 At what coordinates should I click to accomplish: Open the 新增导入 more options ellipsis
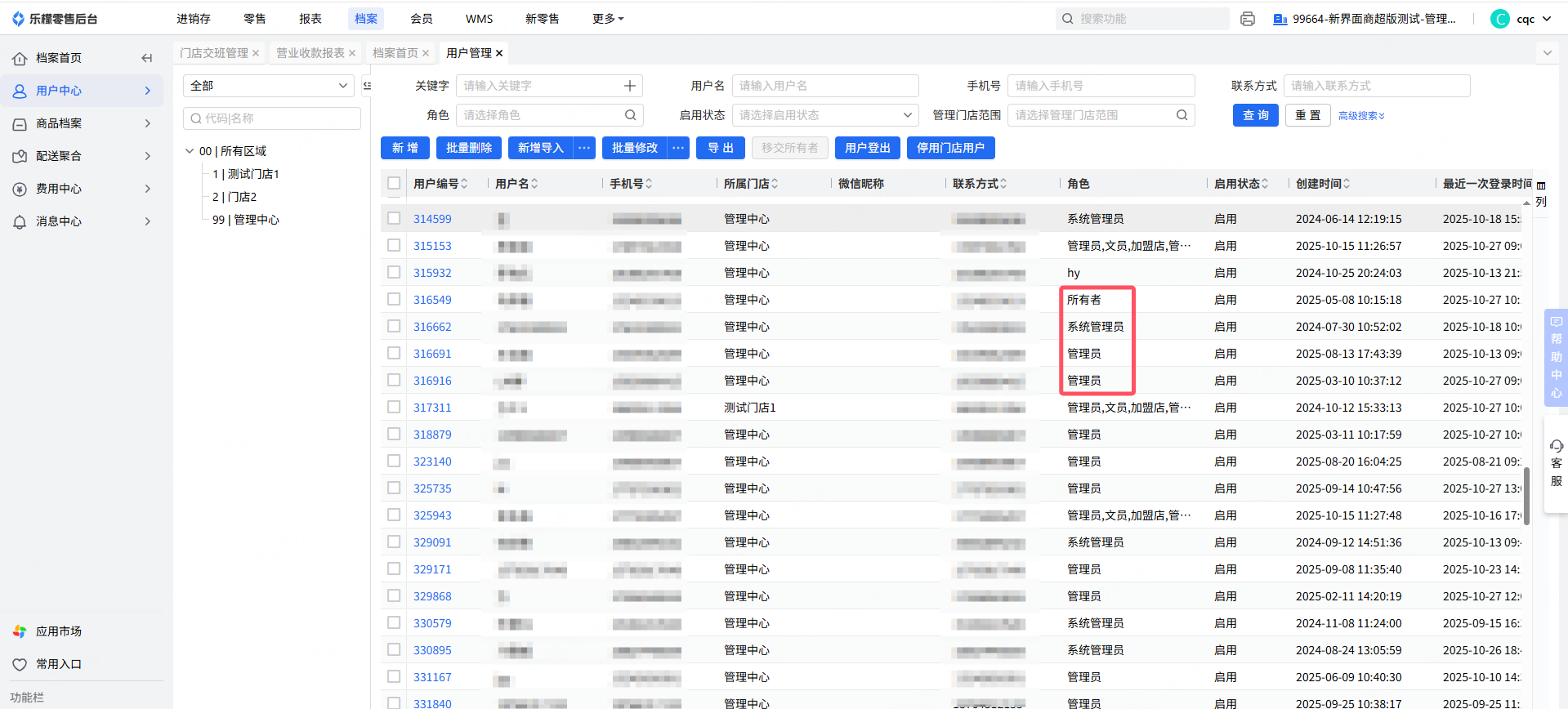click(584, 148)
